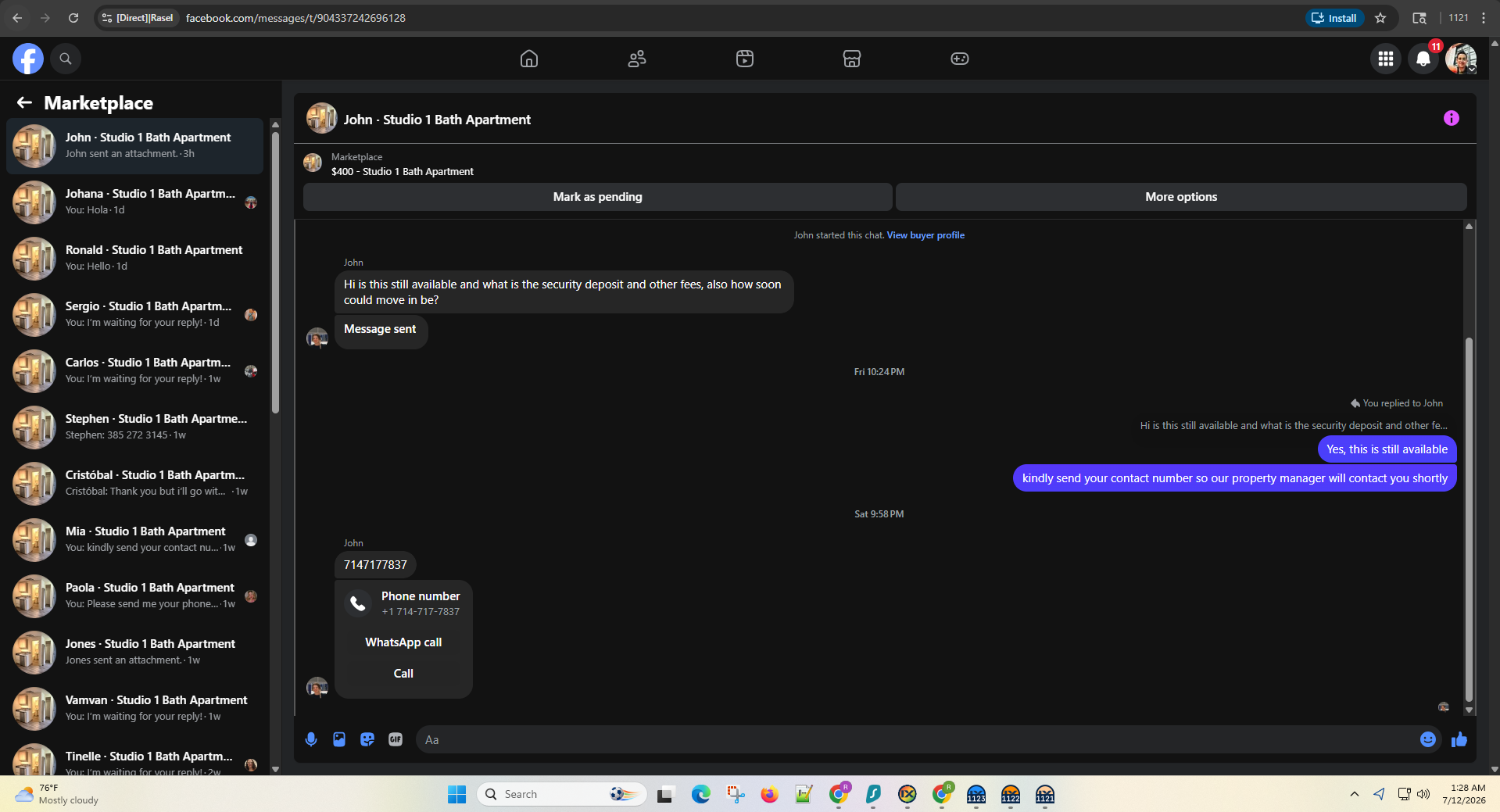Screen dimensions: 1500x812
Task: Open notifications bell with 11 badge
Action: pos(1423,59)
